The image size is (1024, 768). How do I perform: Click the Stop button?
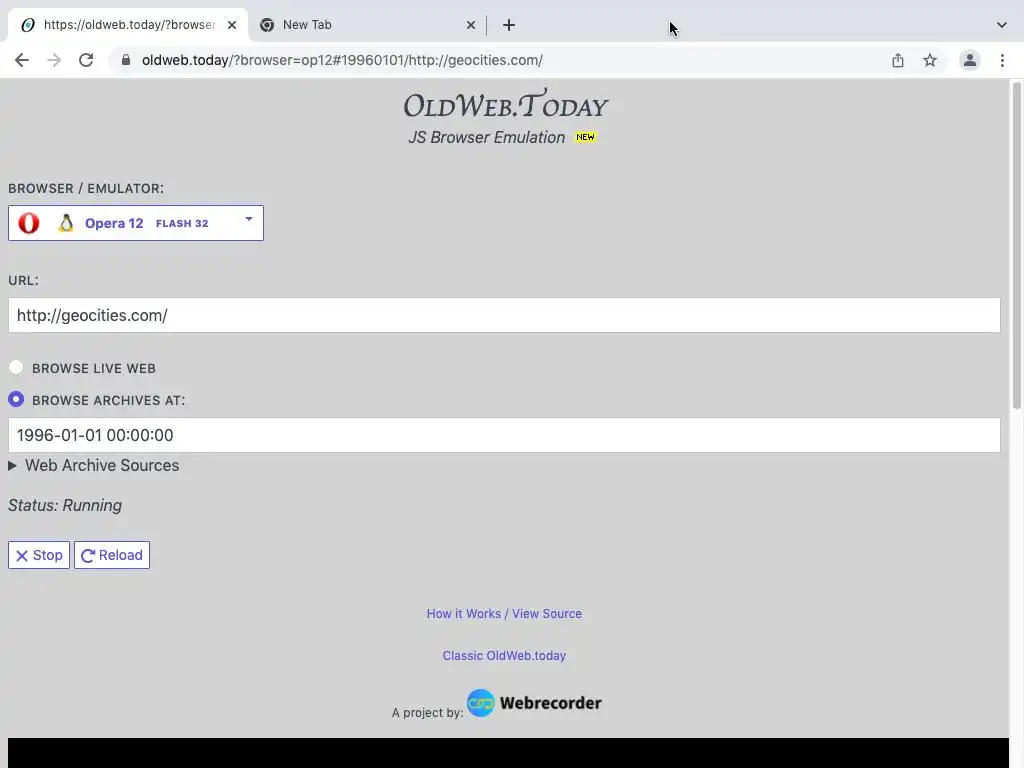(39, 555)
